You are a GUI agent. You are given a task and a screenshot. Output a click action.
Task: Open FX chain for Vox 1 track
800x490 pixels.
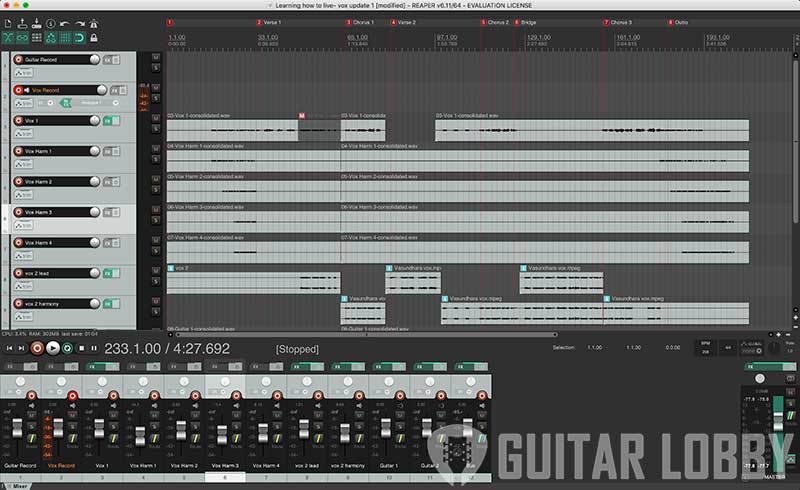click(x=108, y=121)
